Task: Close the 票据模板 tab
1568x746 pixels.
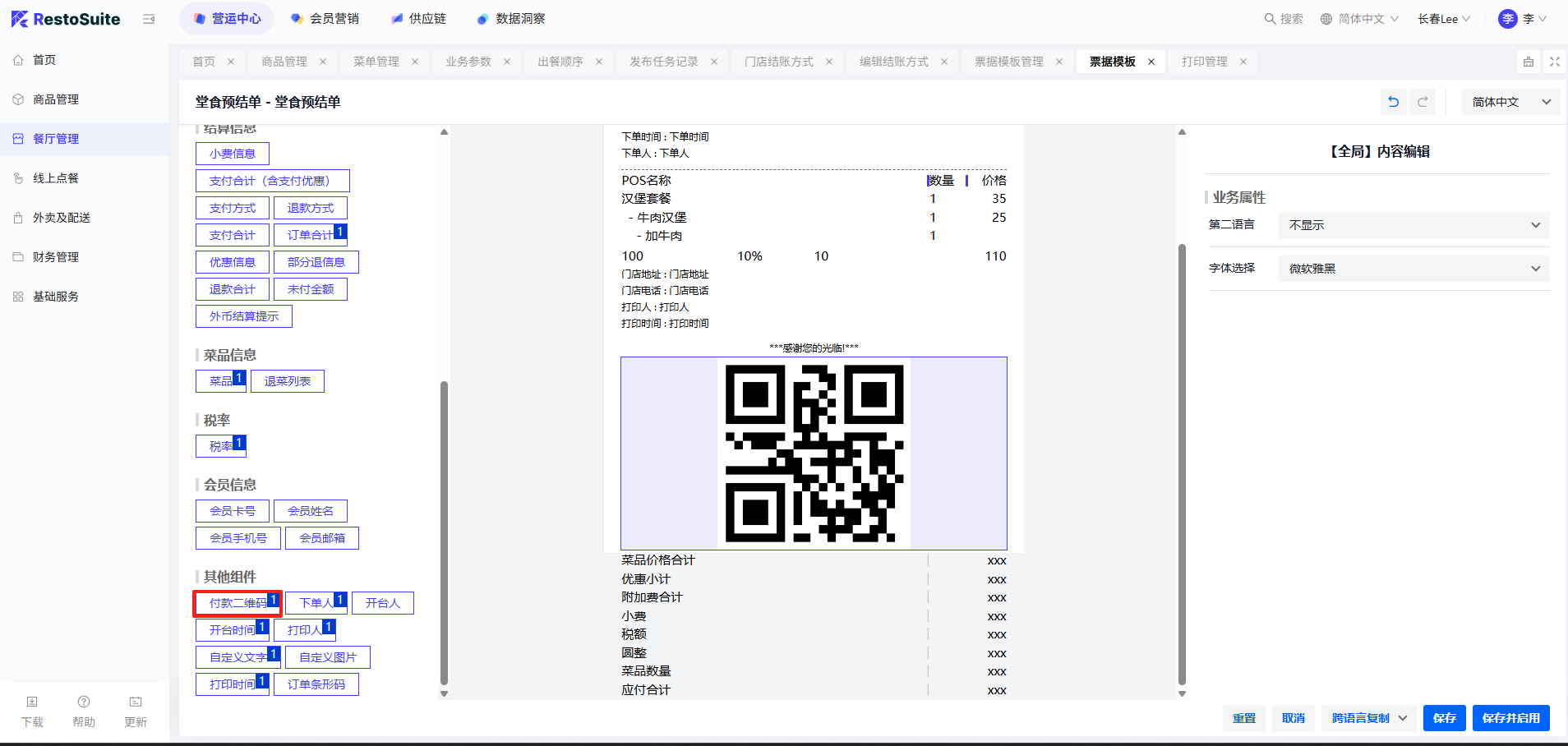Action: coord(1151,62)
